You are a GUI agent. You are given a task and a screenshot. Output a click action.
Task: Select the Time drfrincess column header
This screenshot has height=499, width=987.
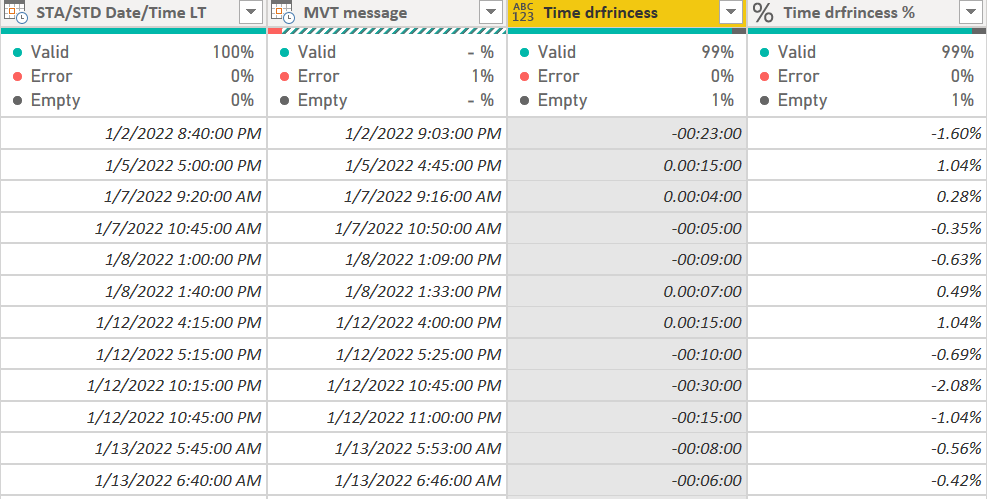[627, 13]
